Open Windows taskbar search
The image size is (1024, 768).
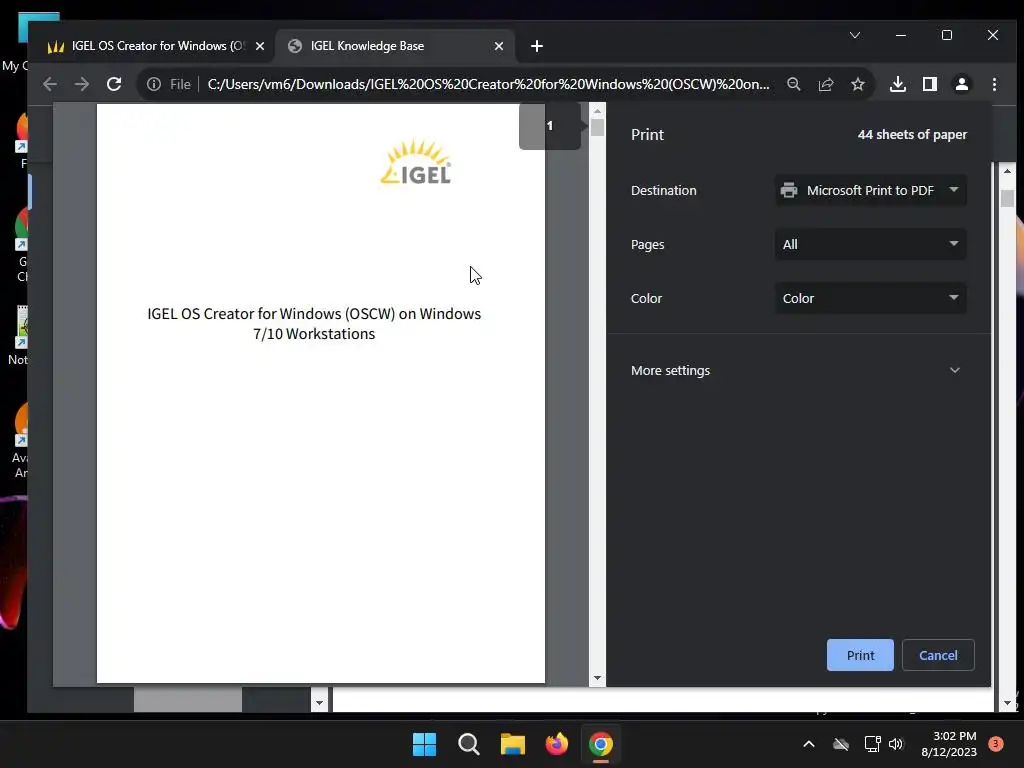tap(468, 744)
